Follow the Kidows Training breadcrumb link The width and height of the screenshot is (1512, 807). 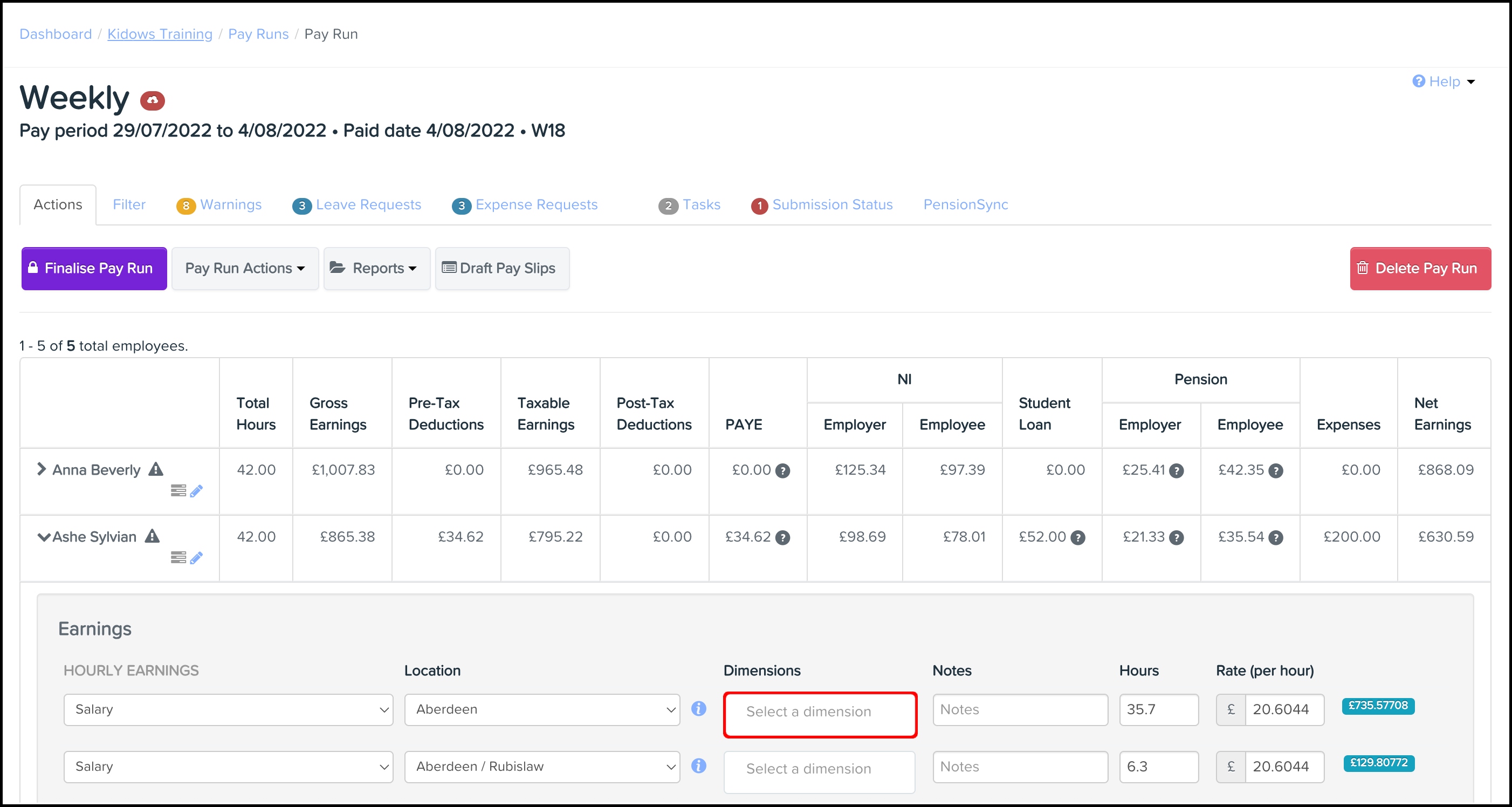160,34
